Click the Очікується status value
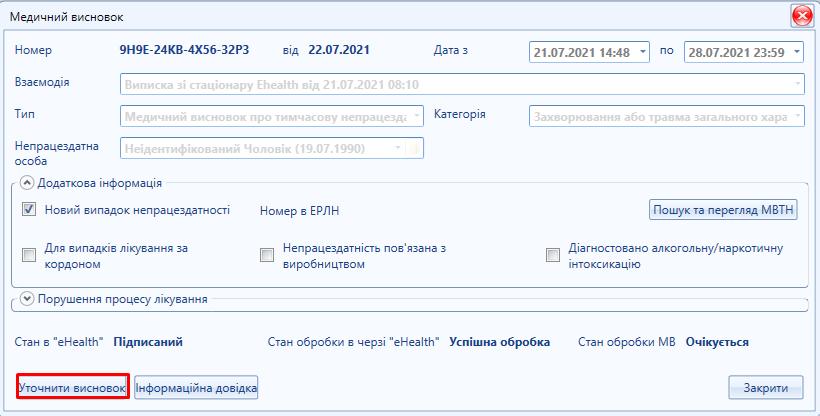The width and height of the screenshot is (820, 416). click(717, 342)
